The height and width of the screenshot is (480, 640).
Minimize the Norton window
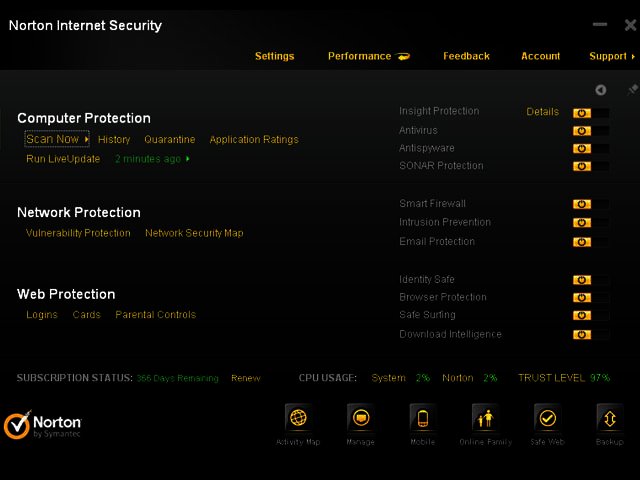(600, 24)
